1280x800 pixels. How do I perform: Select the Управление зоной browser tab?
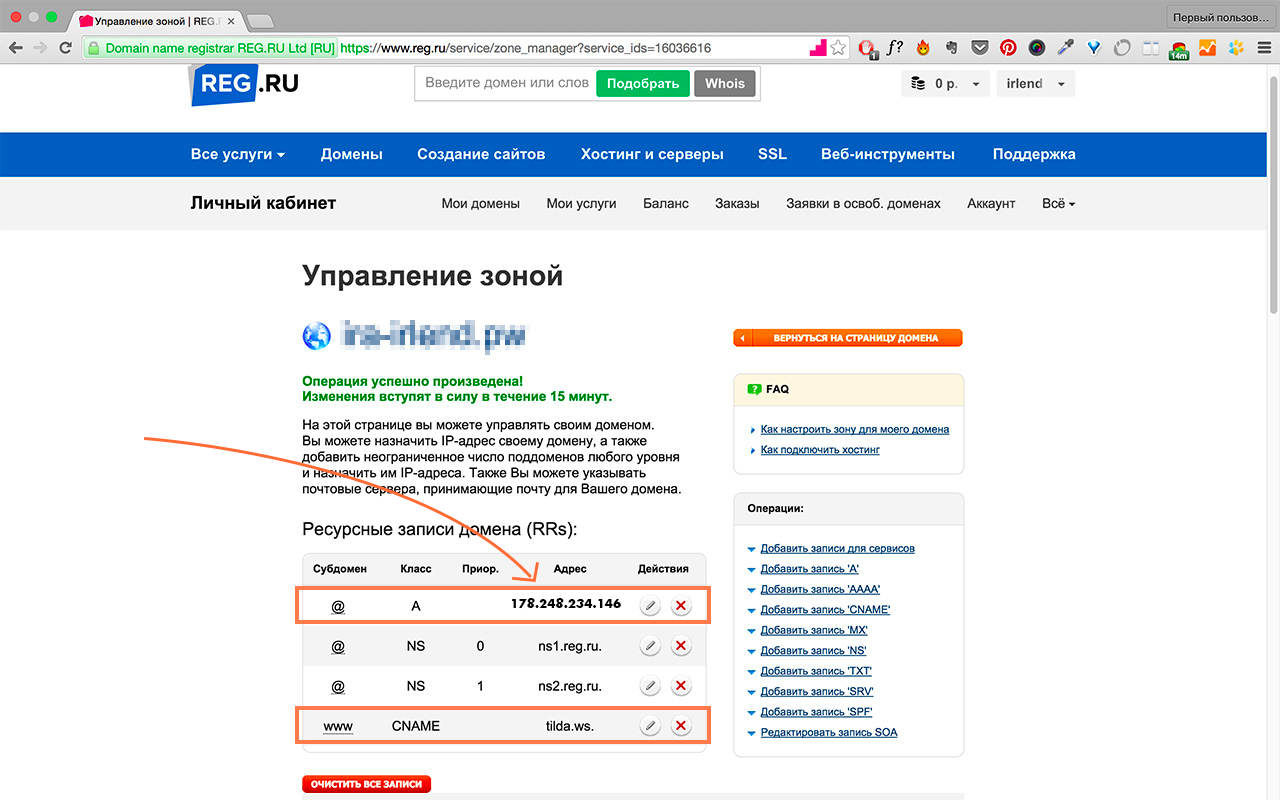(155, 20)
